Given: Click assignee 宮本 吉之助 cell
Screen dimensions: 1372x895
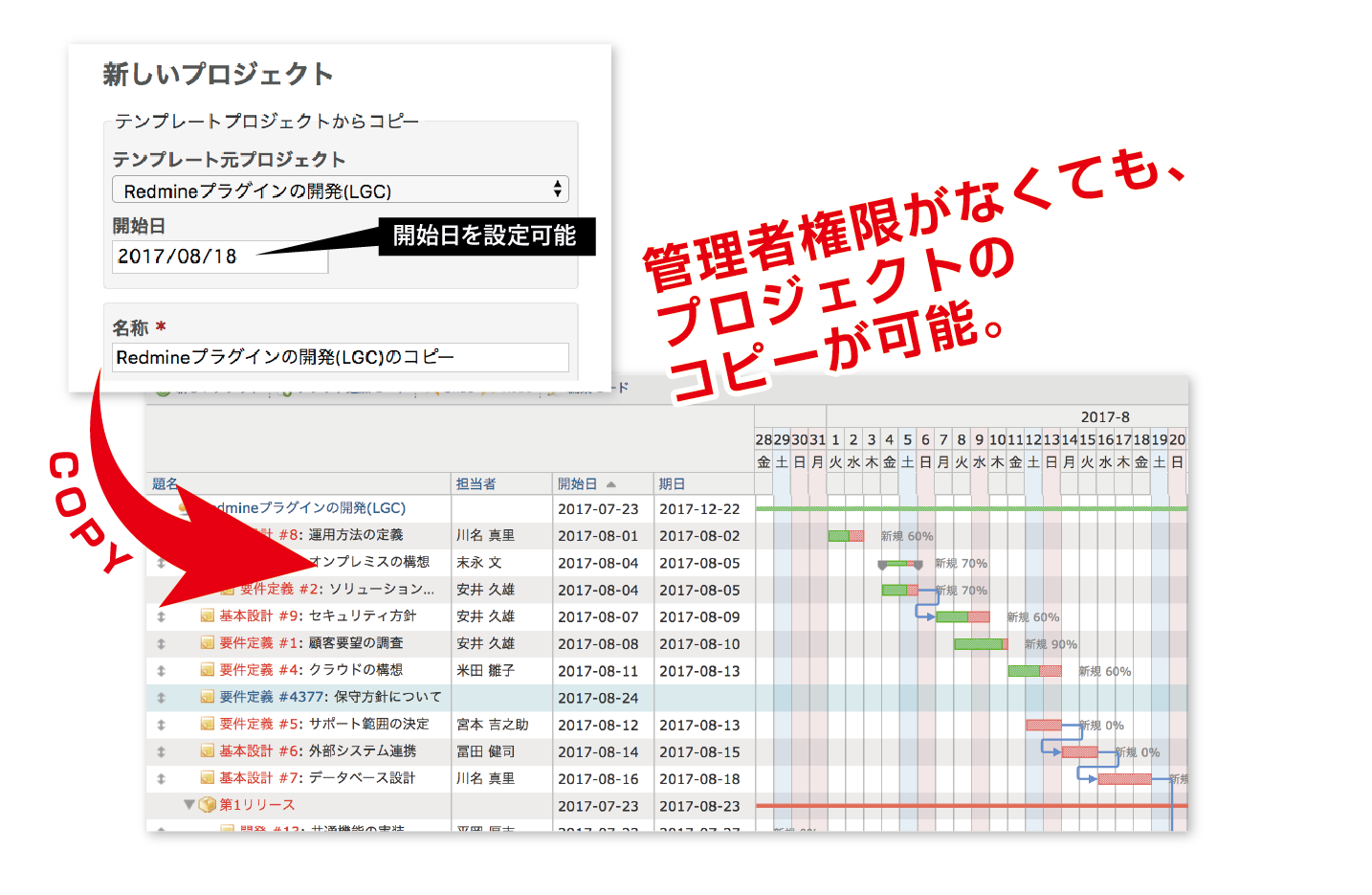Looking at the screenshot, I should point(493,725).
